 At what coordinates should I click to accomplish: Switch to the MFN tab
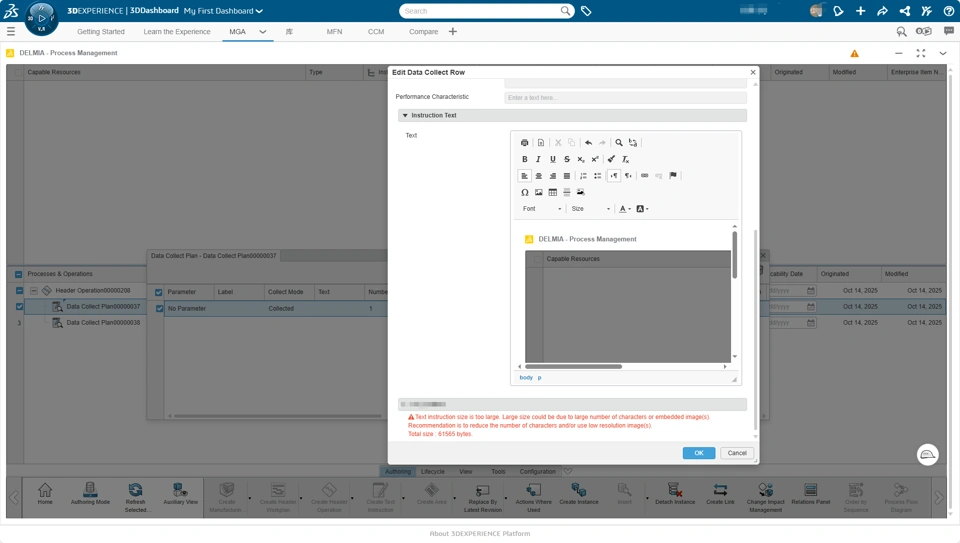[x=334, y=32]
